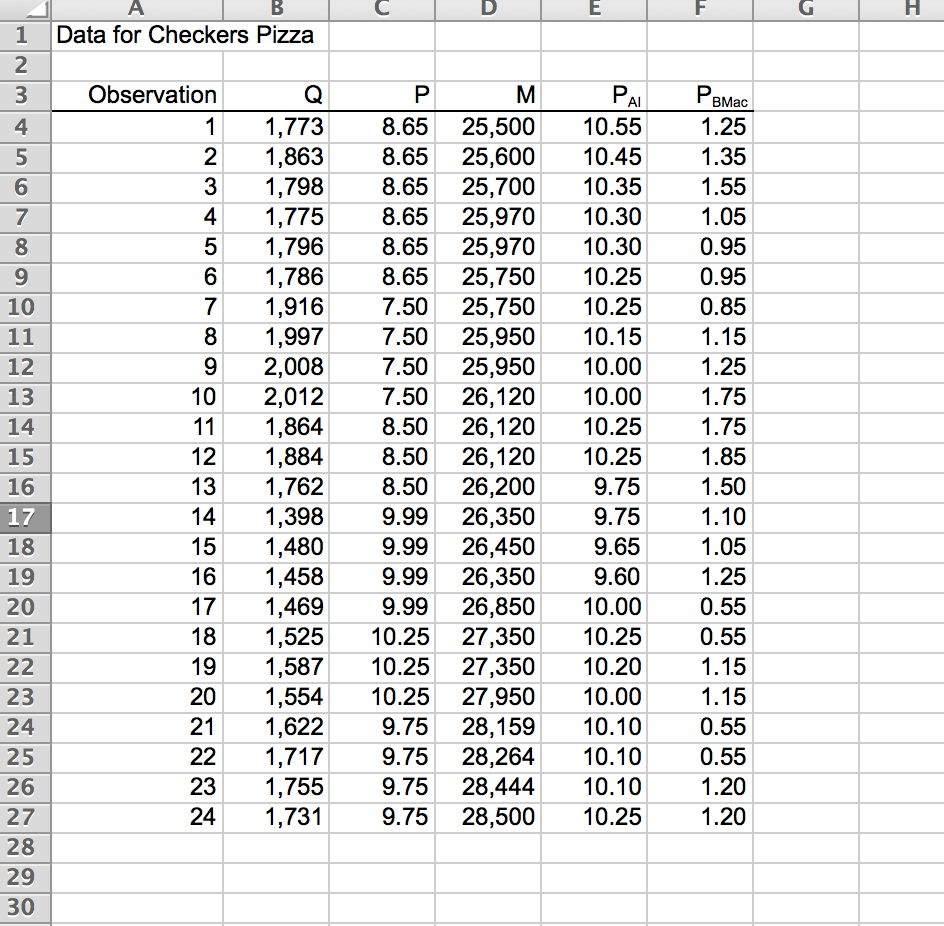Select the cell with value 2,012

[x=277, y=396]
